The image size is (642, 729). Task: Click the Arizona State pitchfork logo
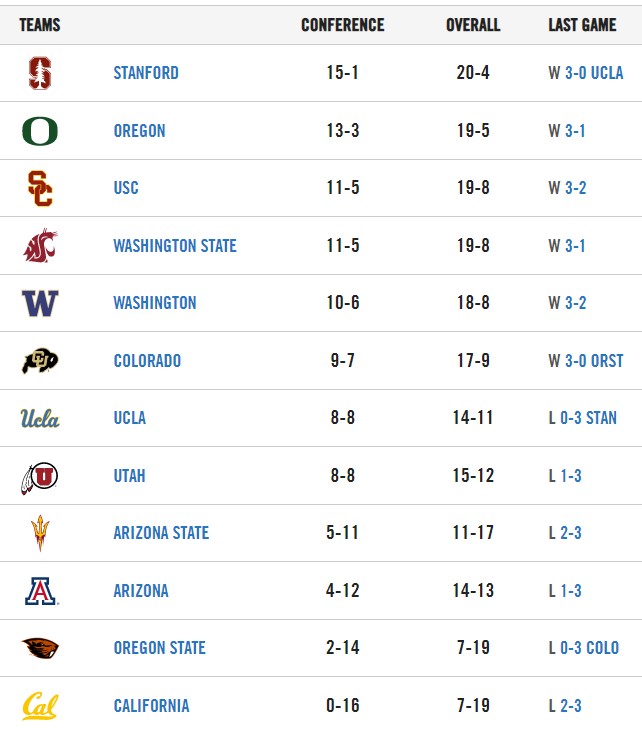tap(40, 533)
